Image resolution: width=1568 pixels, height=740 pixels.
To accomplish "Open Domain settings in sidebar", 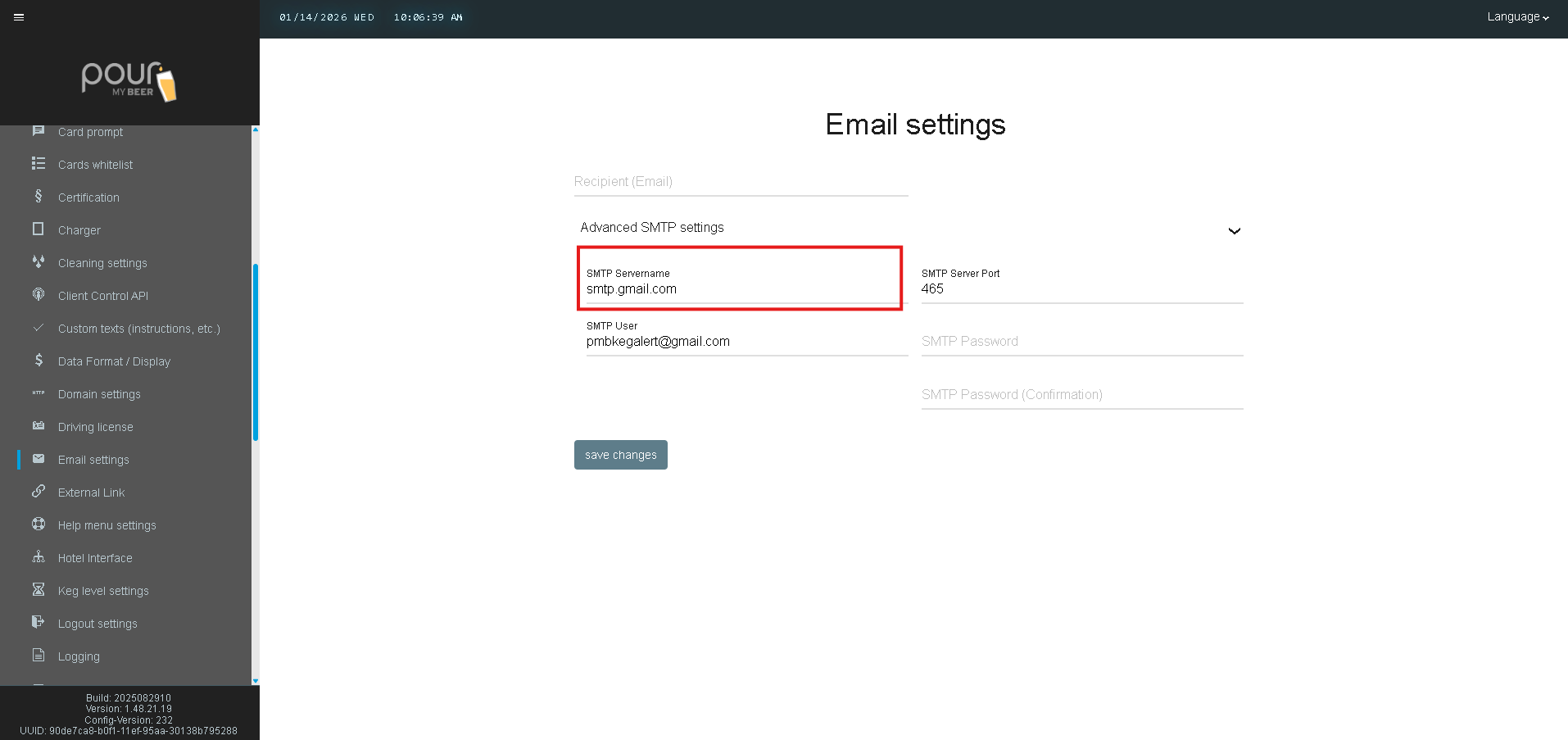I will tap(99, 394).
